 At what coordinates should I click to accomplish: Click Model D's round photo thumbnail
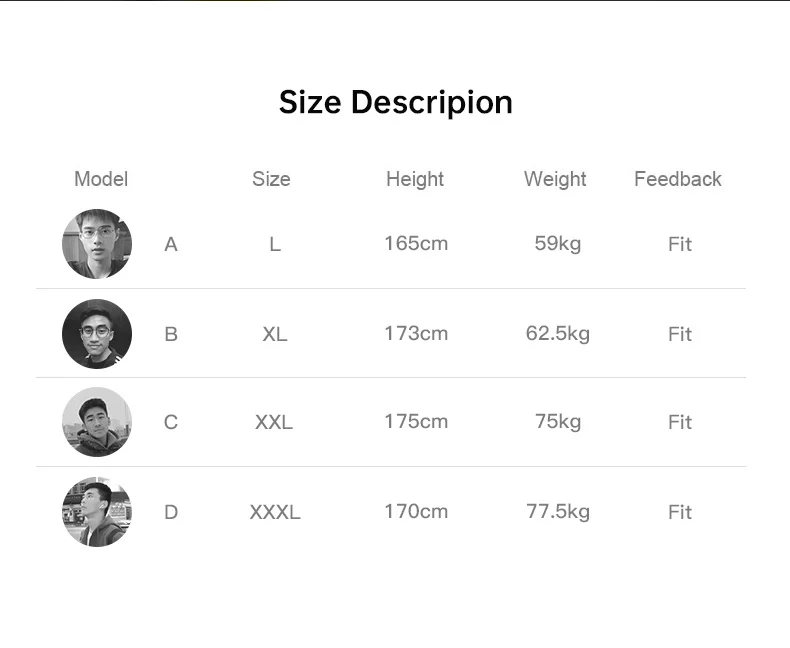coord(97,512)
